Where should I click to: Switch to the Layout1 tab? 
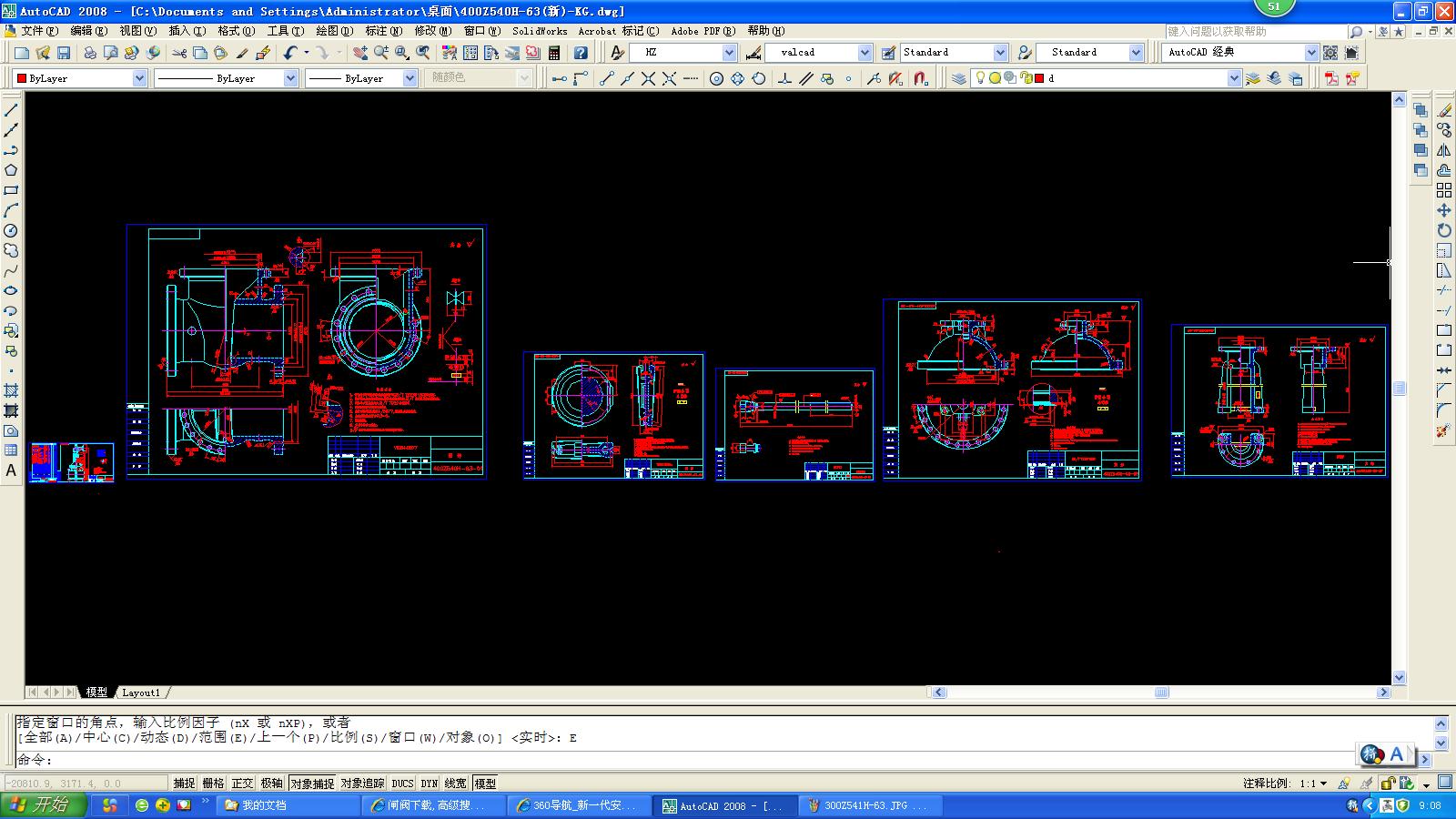[x=141, y=693]
